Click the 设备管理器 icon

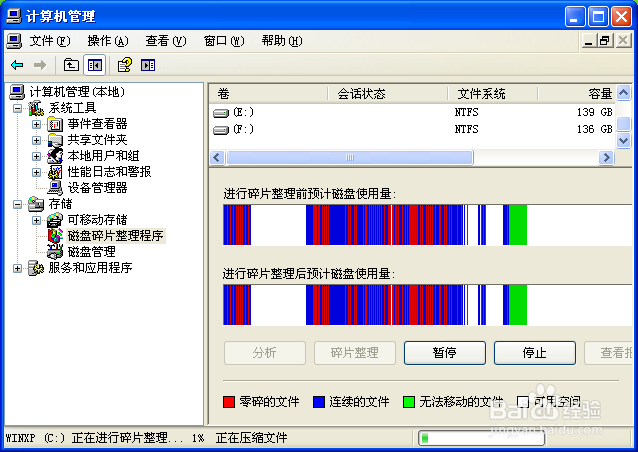point(55,188)
